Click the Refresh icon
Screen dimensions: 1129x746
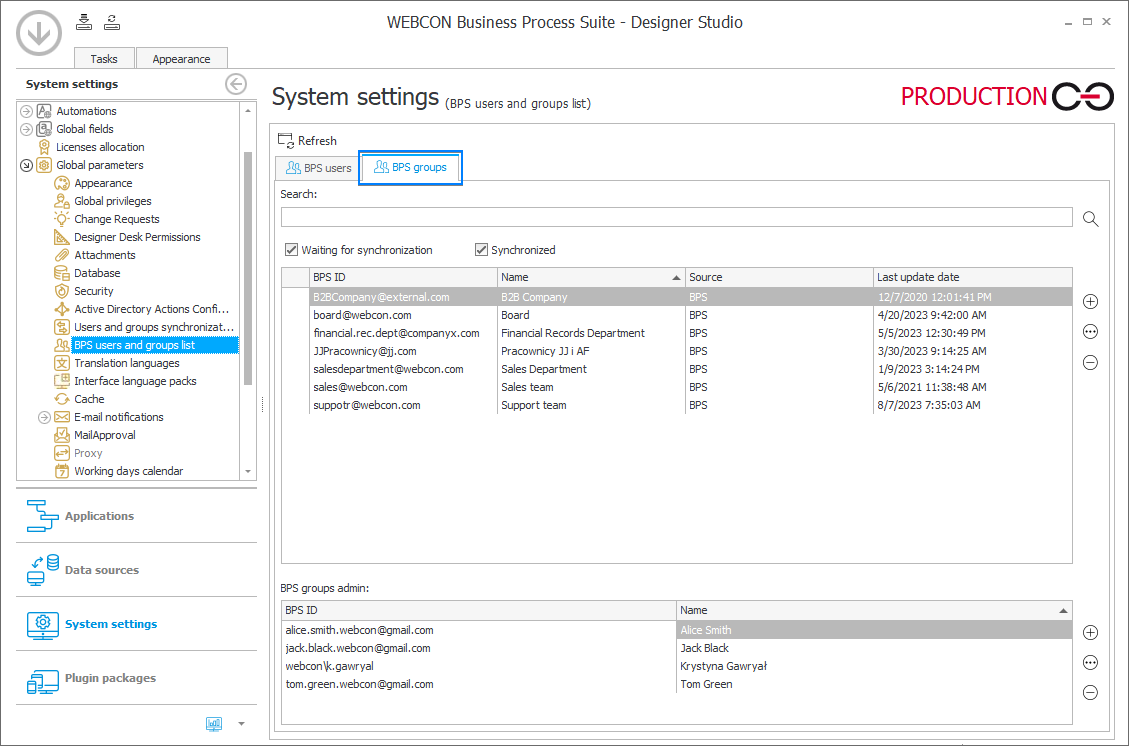[x=286, y=140]
